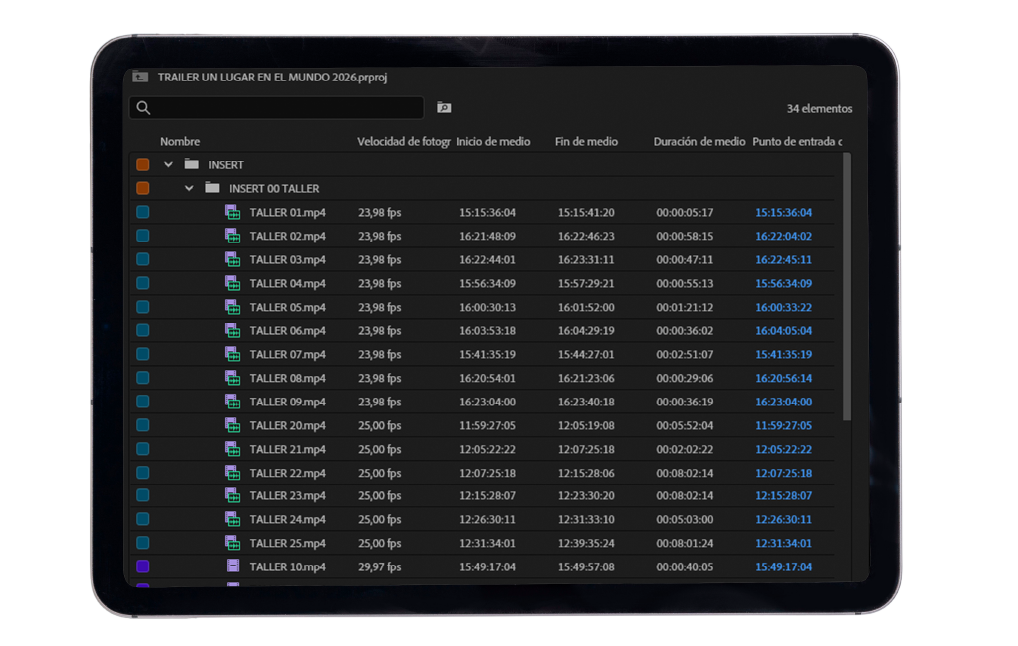
Task: Collapse the INSERT 00 TALLER bin
Action: pos(189,188)
